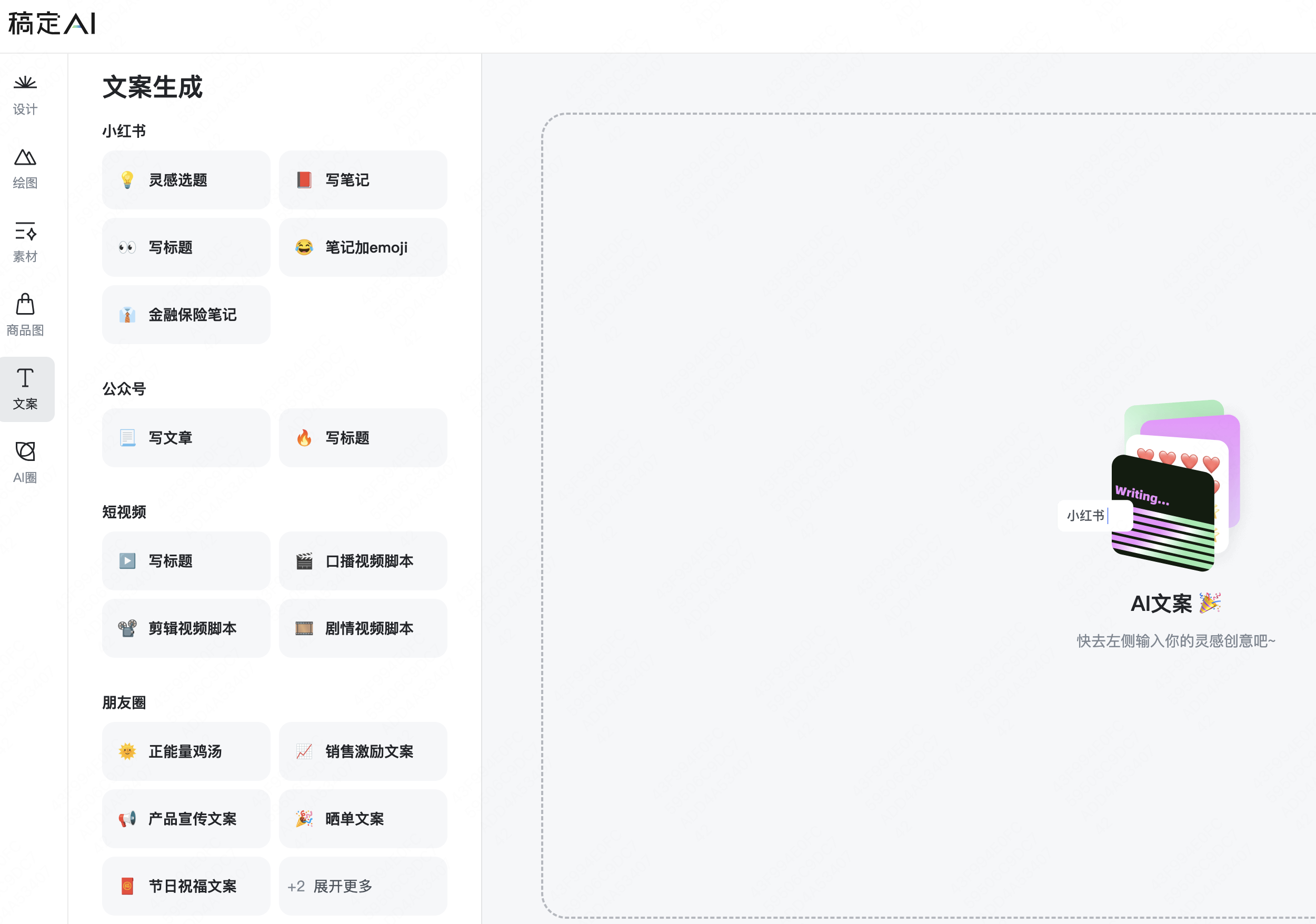Choose 剧情视频脚本 template

pyautogui.click(x=363, y=628)
